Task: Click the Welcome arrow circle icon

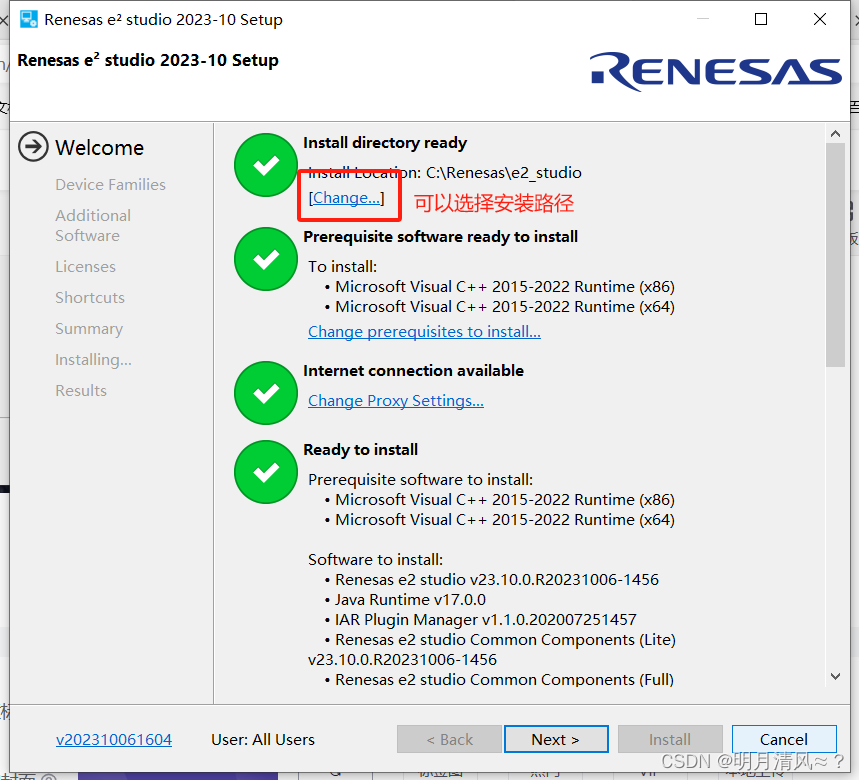Action: click(33, 147)
